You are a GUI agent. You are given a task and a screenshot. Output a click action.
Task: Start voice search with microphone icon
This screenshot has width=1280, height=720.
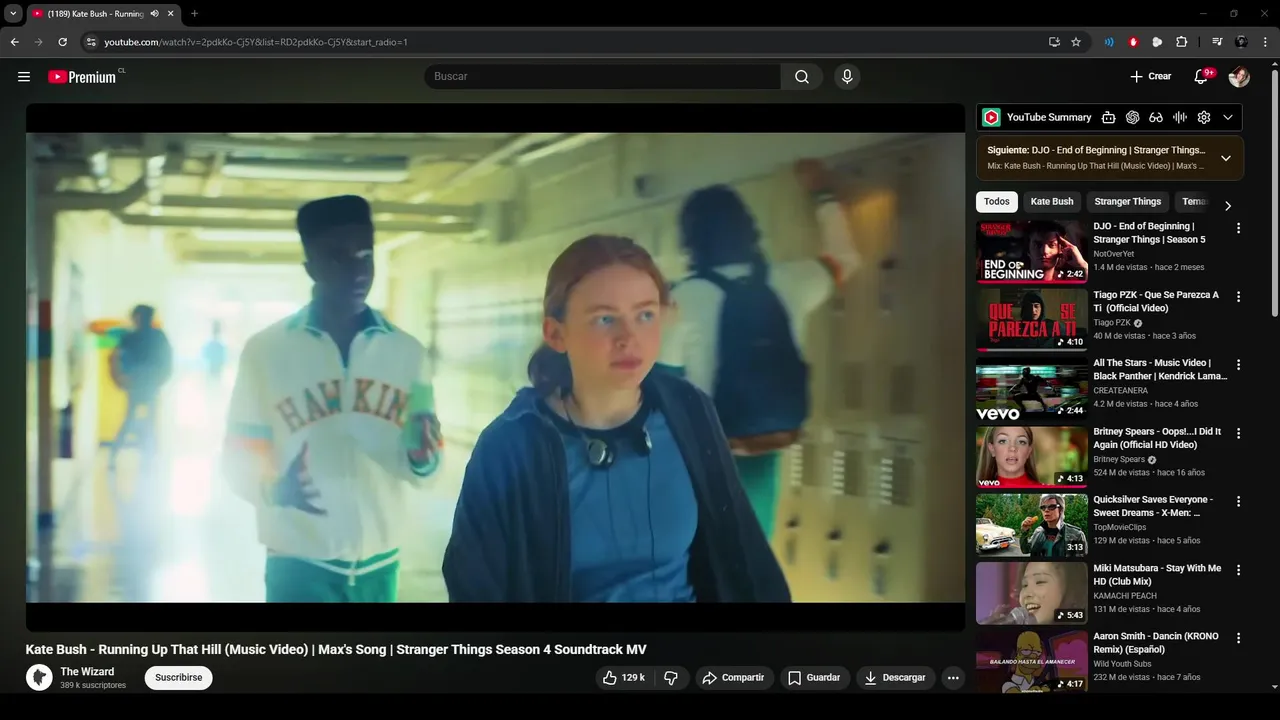tap(847, 77)
